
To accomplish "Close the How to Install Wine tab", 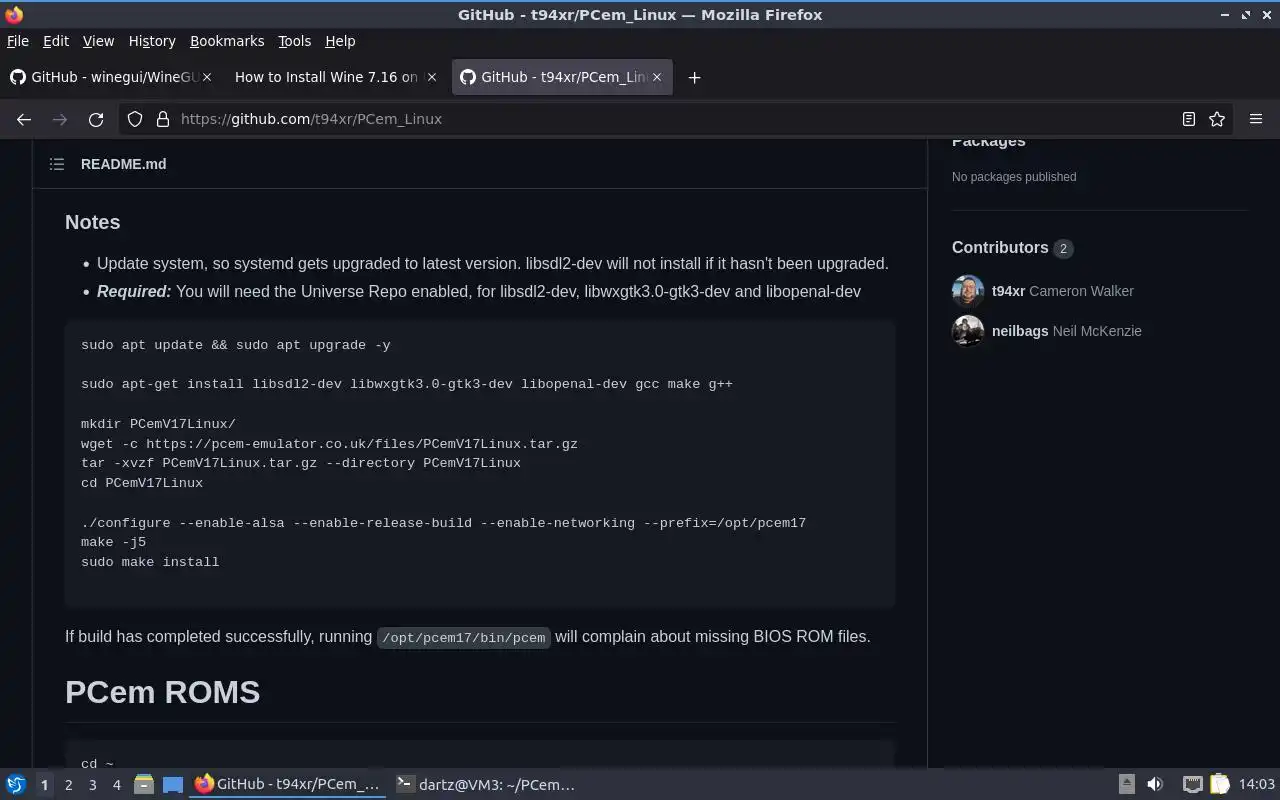I will 432,77.
